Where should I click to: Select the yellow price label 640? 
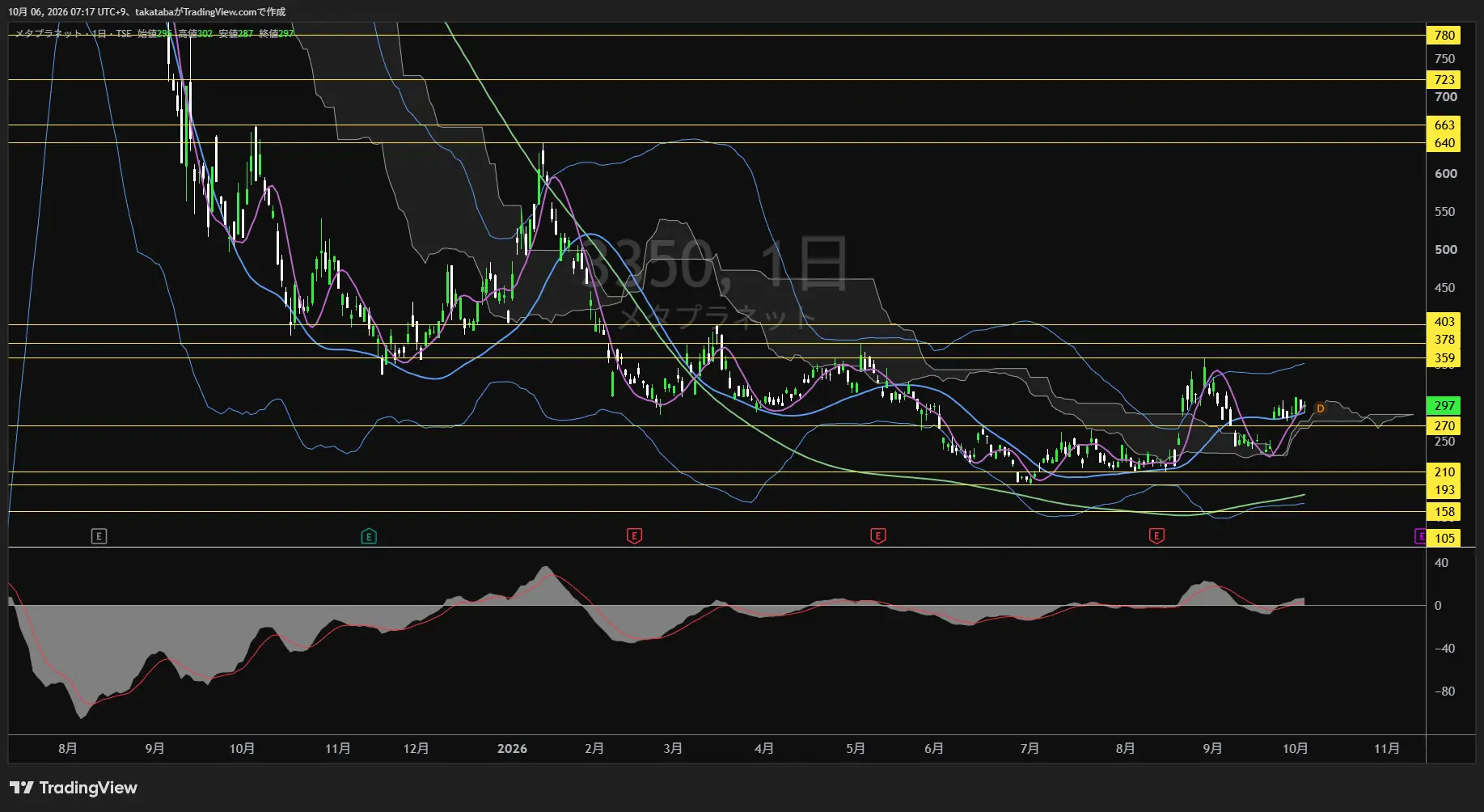point(1444,143)
